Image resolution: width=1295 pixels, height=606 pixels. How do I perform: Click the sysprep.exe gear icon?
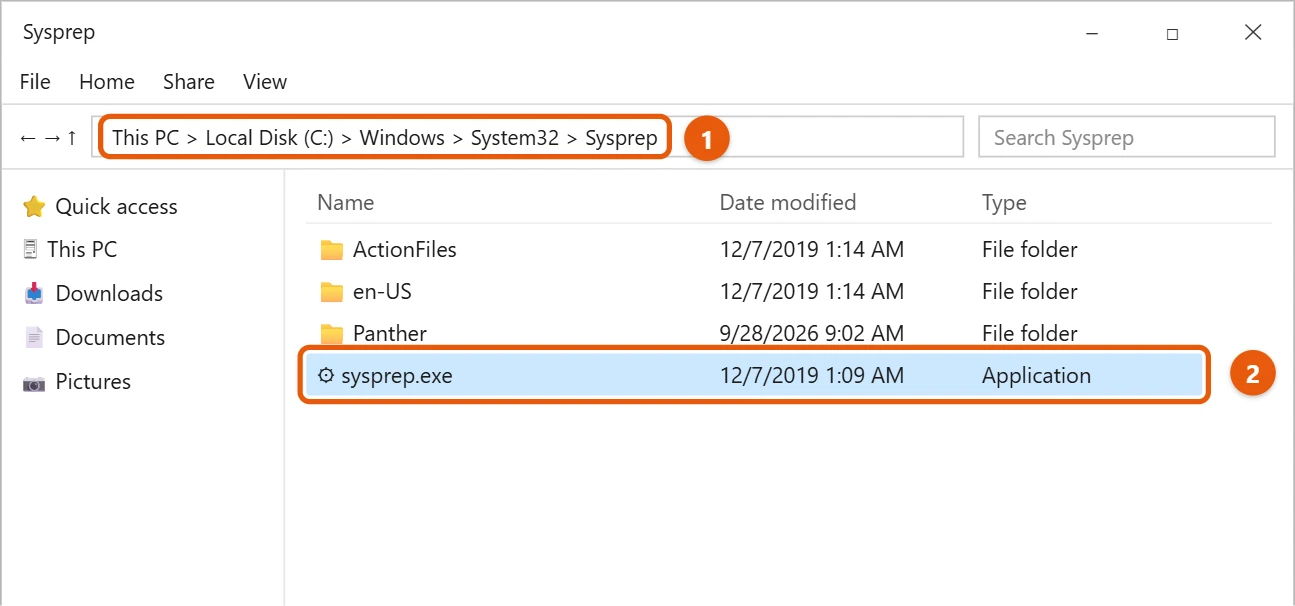325,376
